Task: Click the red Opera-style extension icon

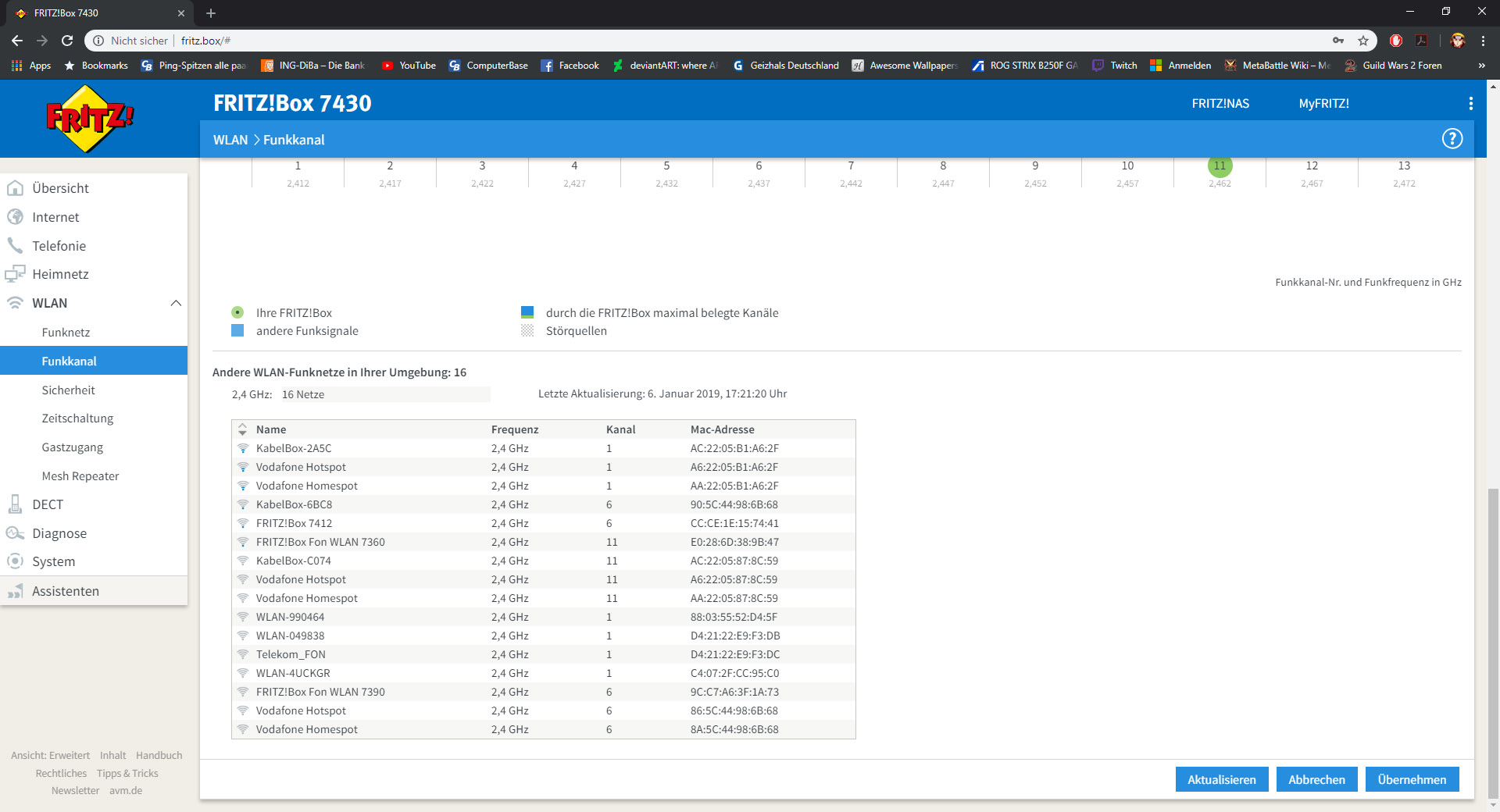Action: 1396,41
